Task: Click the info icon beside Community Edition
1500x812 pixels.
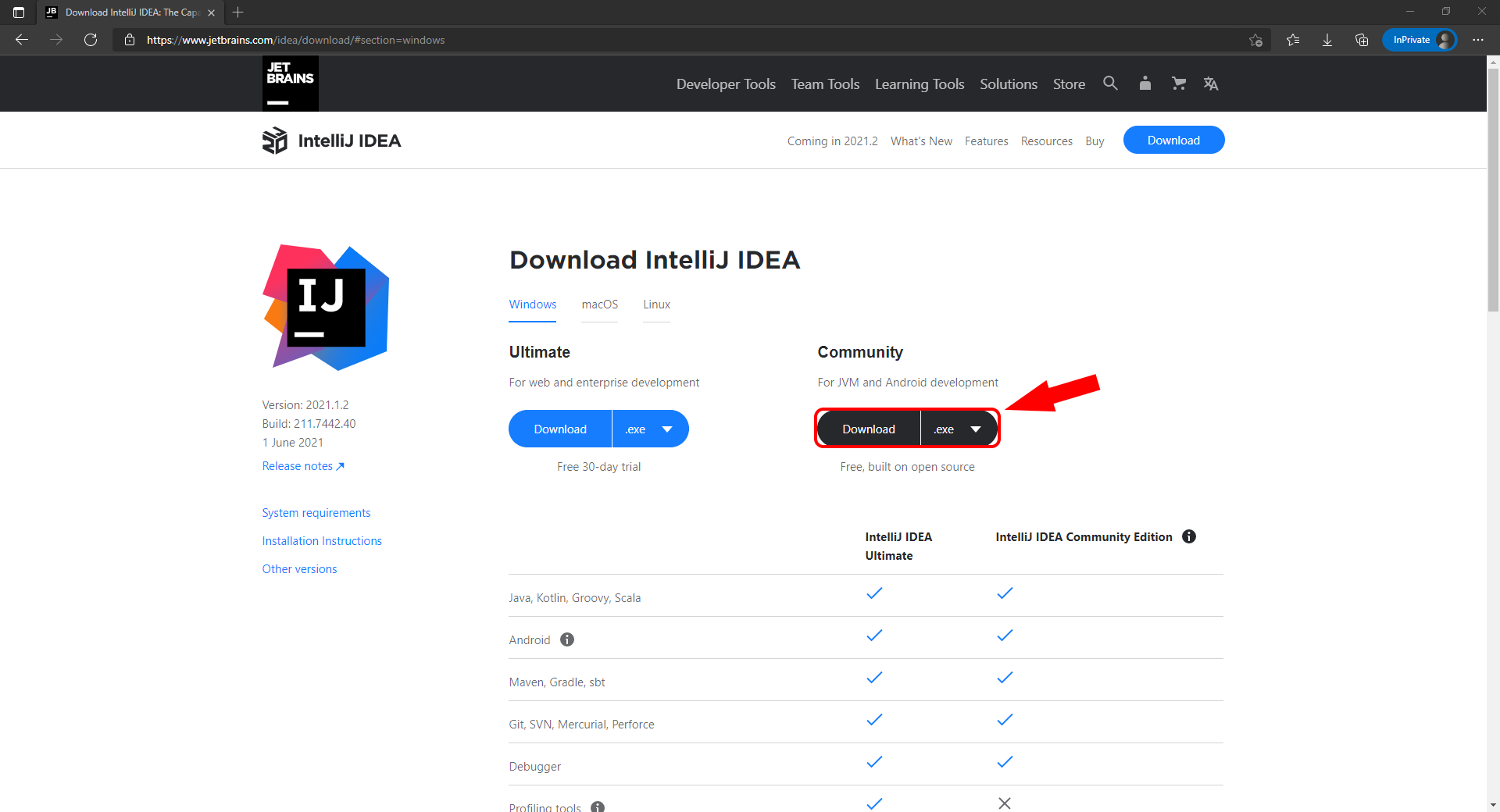Action: point(1189,536)
